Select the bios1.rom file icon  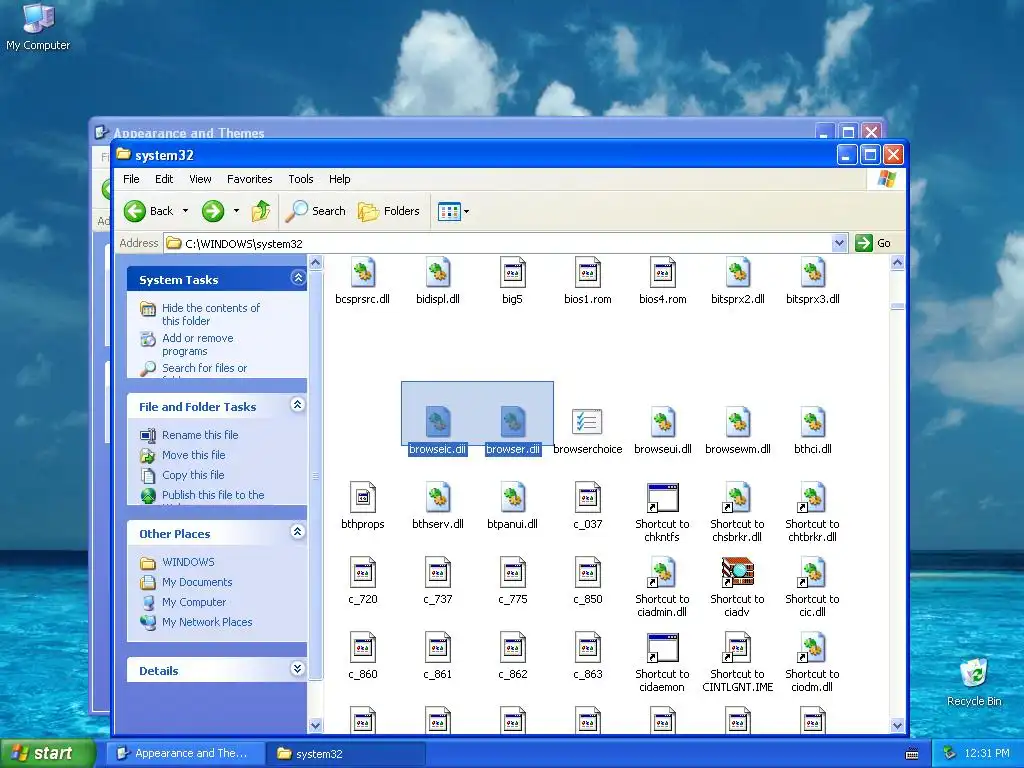[x=588, y=272]
